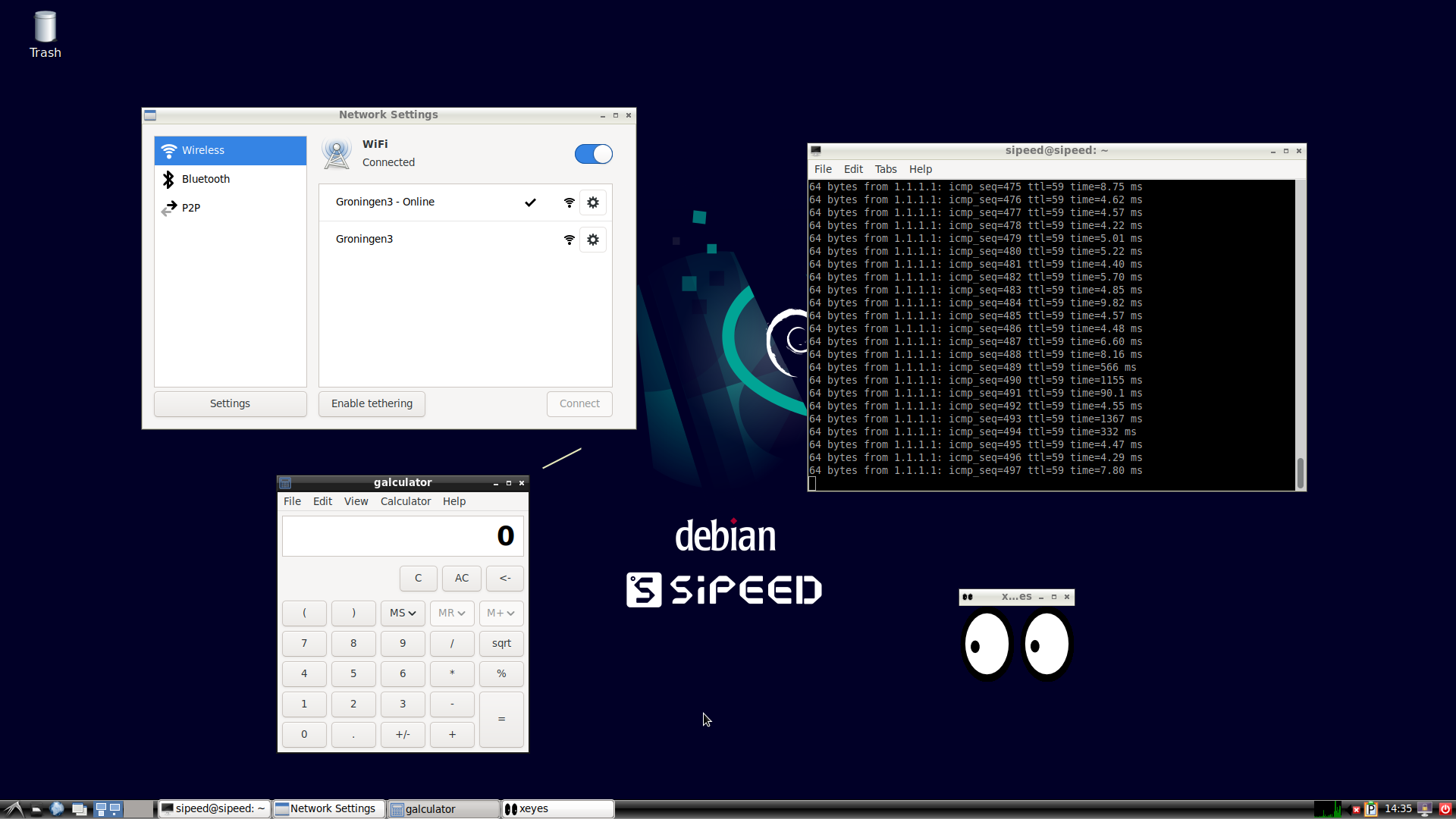
Task: Select Bluetooth in the Network Settings sidebar
Action: click(231, 179)
